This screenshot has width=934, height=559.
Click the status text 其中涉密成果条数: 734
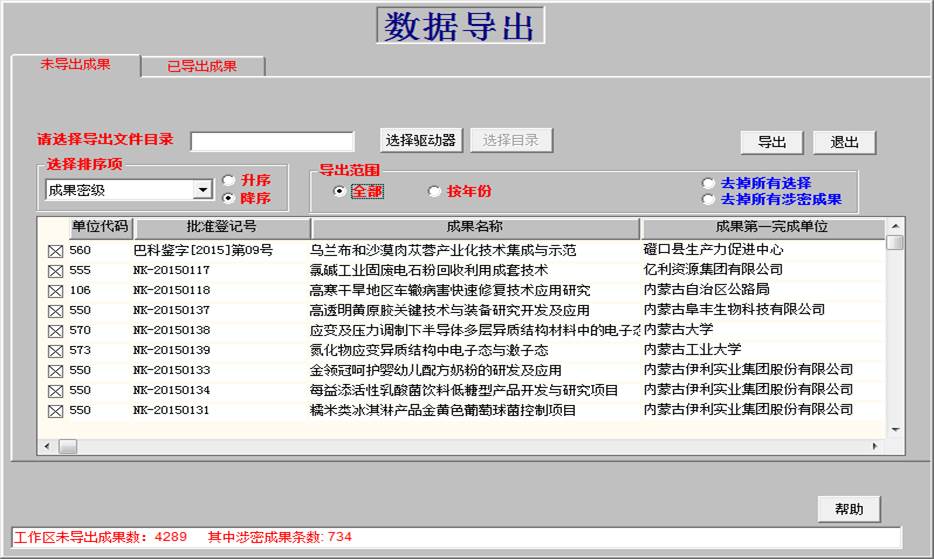coord(280,537)
